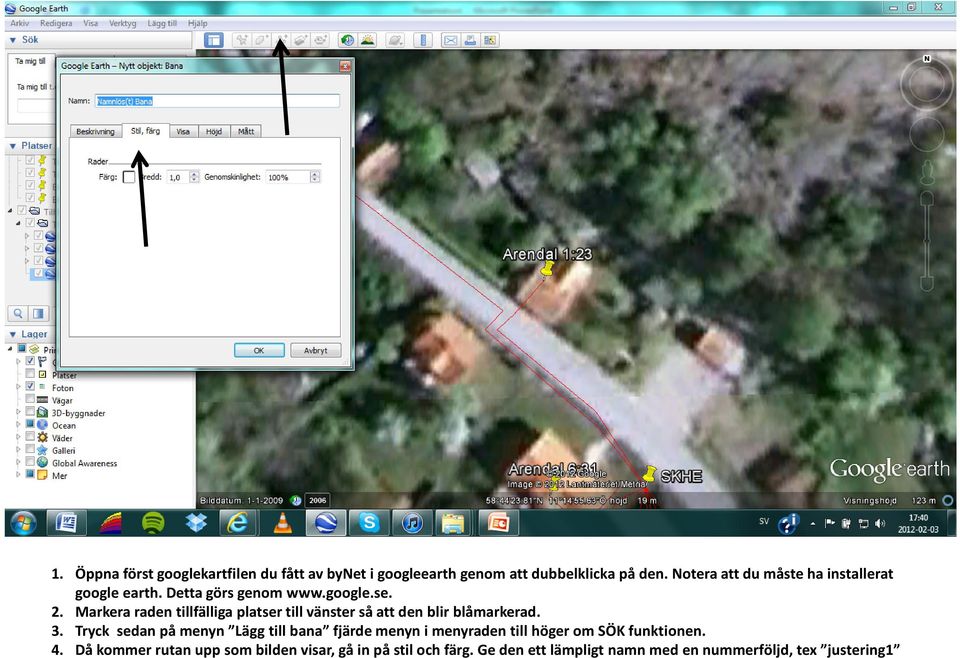Click the historical imagery icon in status bar
Image resolution: width=960 pixels, height=658 pixels.
tap(296, 500)
